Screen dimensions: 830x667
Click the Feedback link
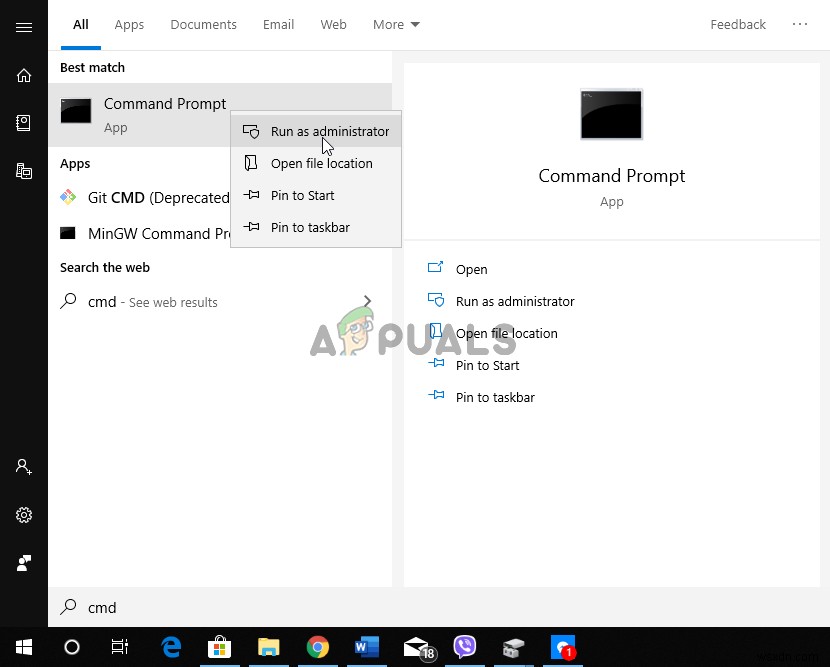738,24
